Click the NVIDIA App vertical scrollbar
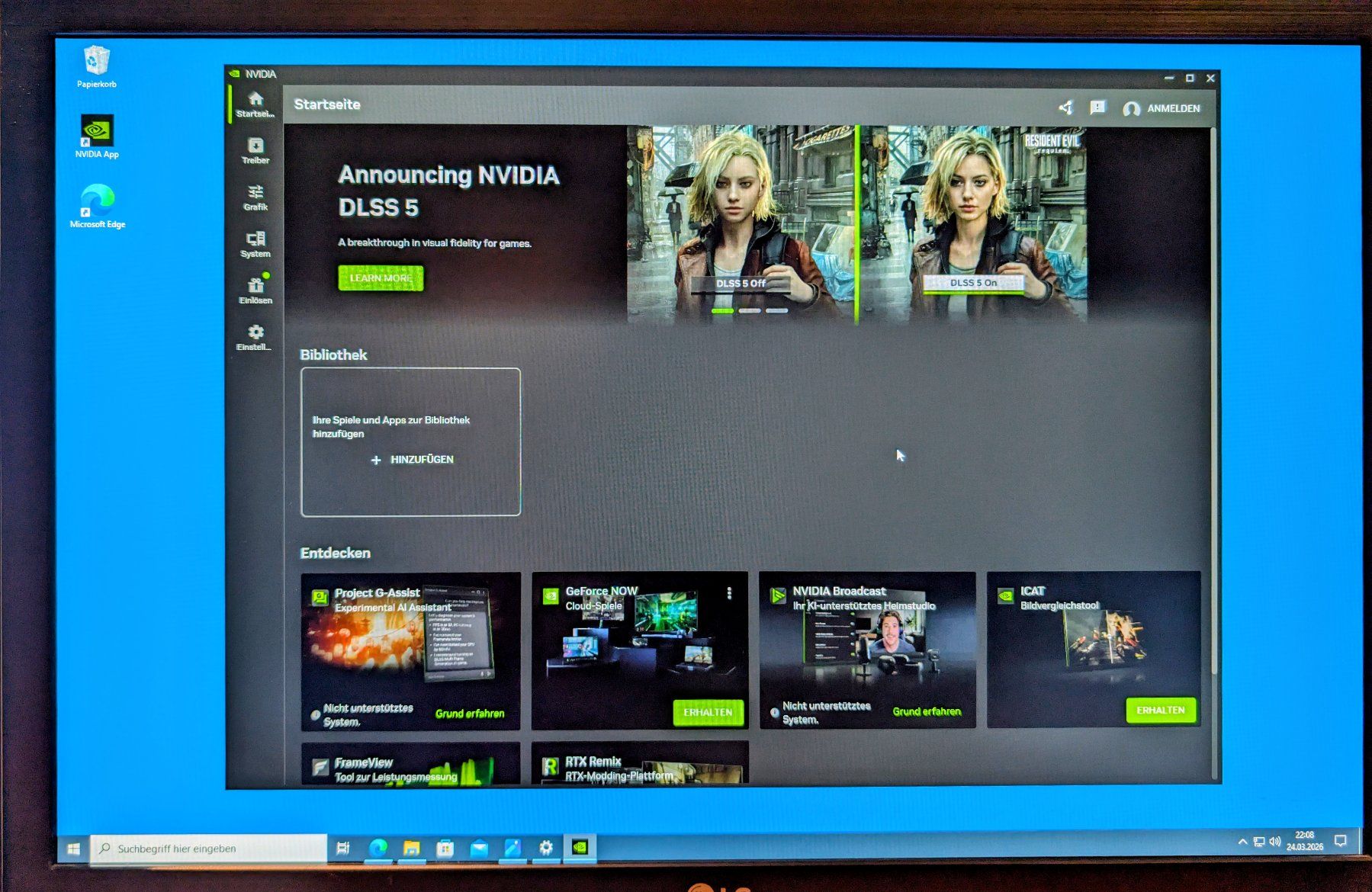This screenshot has width=1372, height=892. 1213,399
